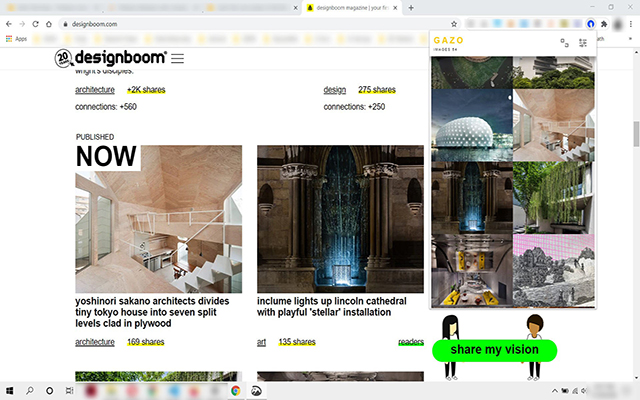Switch to the designboom magazine tab
The height and width of the screenshot is (400, 640).
tap(352, 8)
